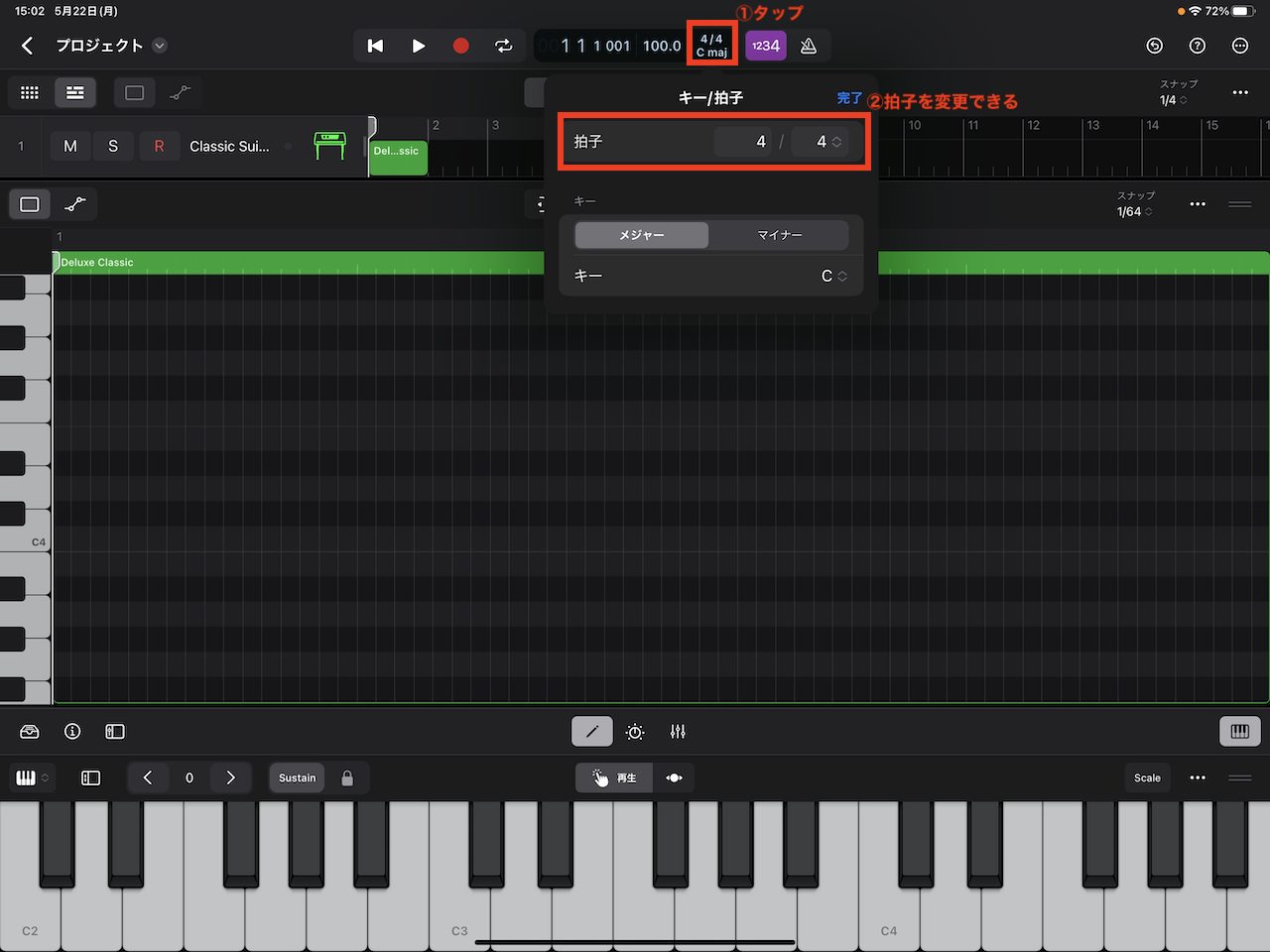The height and width of the screenshot is (952, 1270).
Task: Select the 再生 touch mode
Action: click(614, 778)
